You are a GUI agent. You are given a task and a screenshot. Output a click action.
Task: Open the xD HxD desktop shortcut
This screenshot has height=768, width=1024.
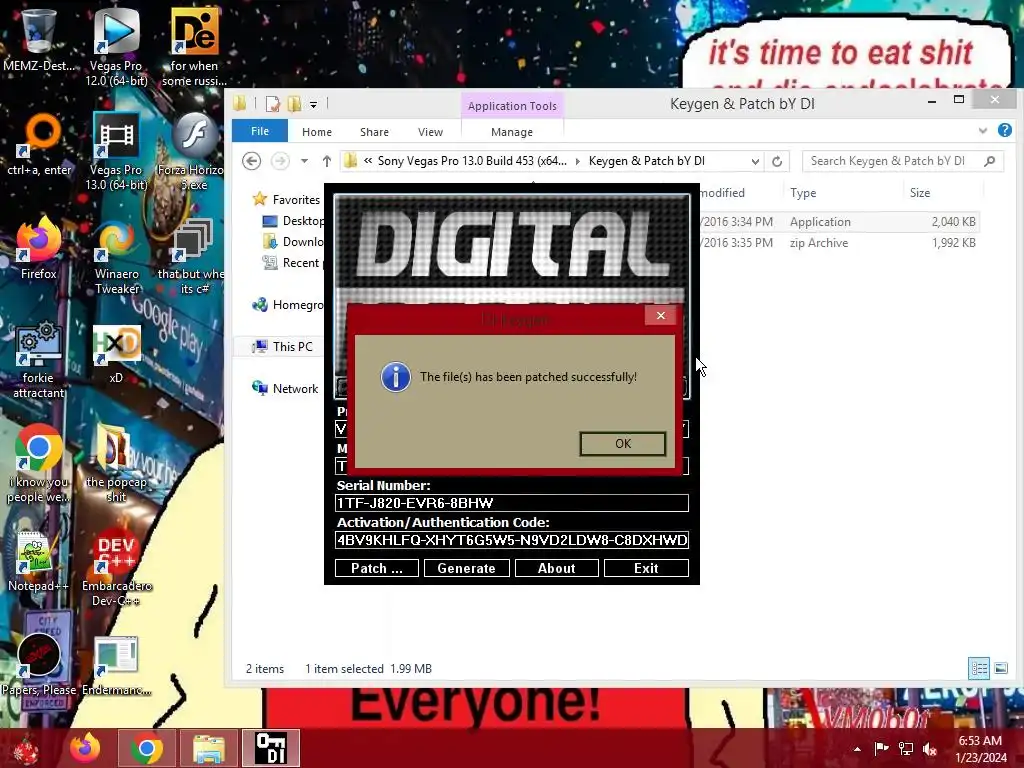(116, 354)
